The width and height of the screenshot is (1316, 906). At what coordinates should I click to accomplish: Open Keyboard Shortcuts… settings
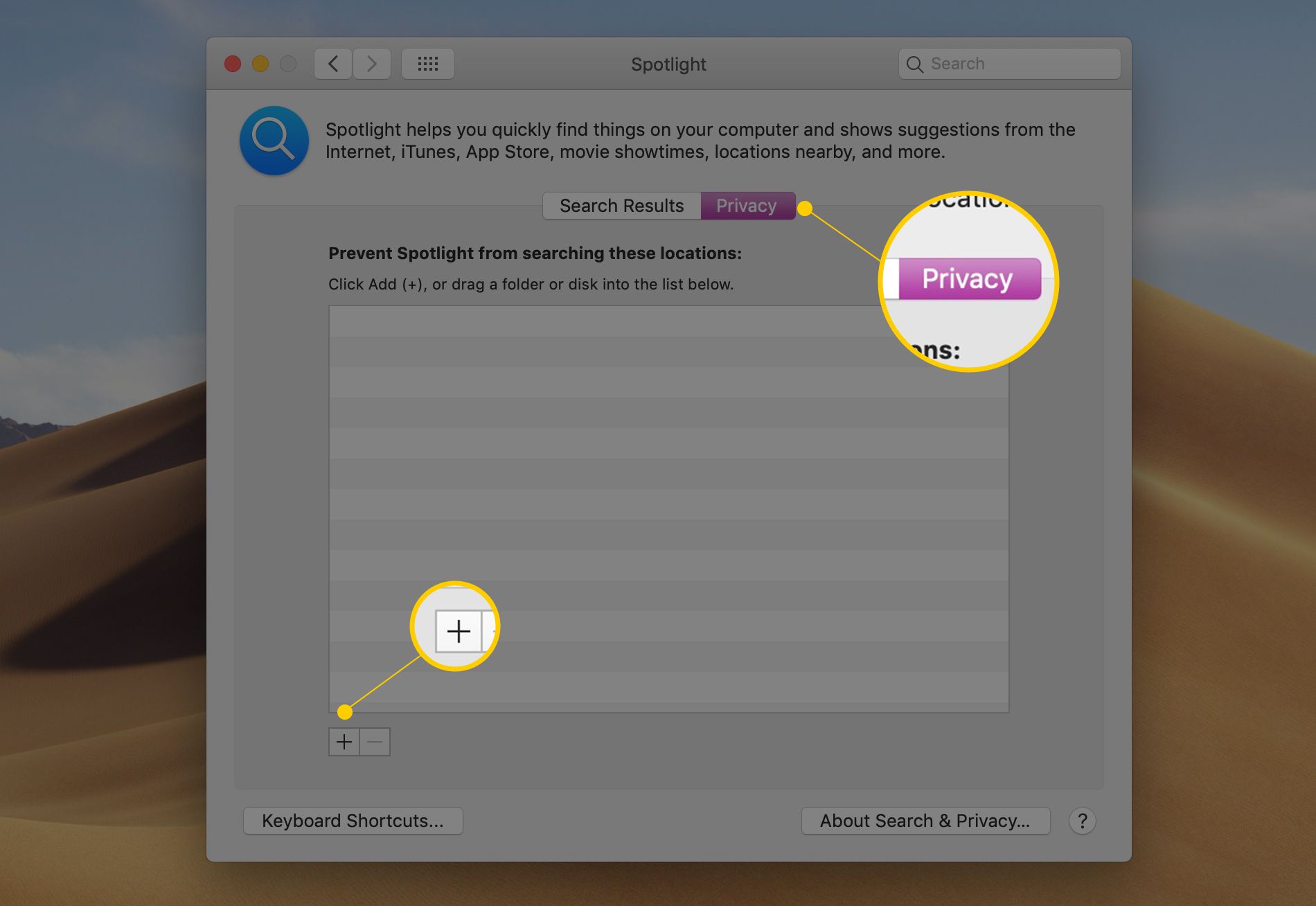point(353,821)
